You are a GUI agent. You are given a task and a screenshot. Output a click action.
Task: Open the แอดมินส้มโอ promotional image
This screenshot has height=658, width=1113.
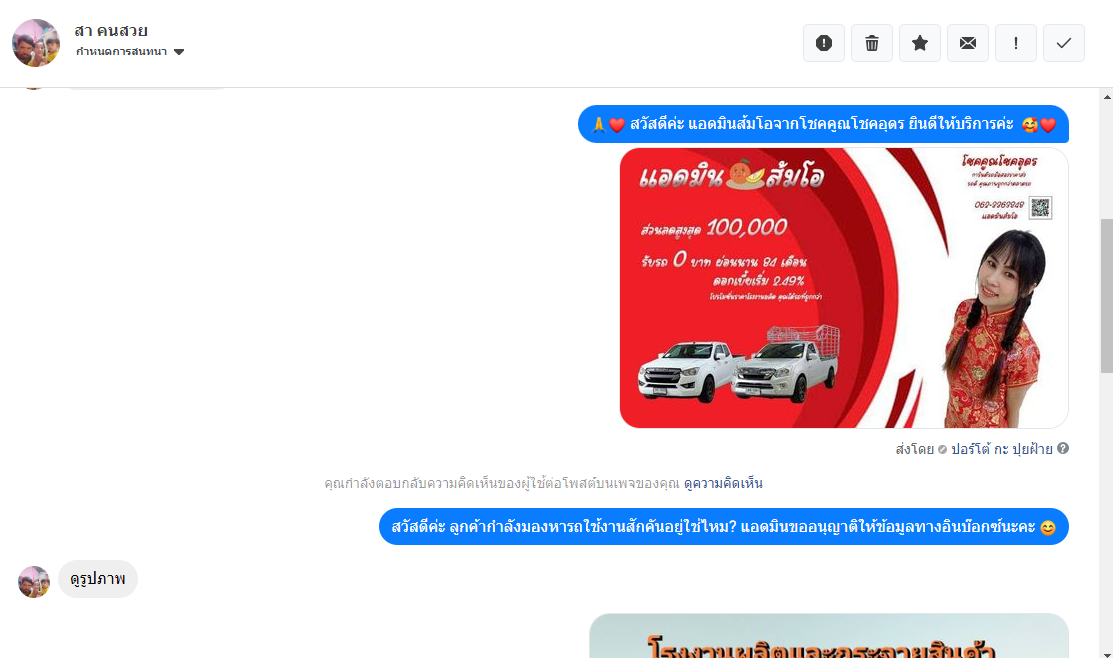click(x=844, y=287)
